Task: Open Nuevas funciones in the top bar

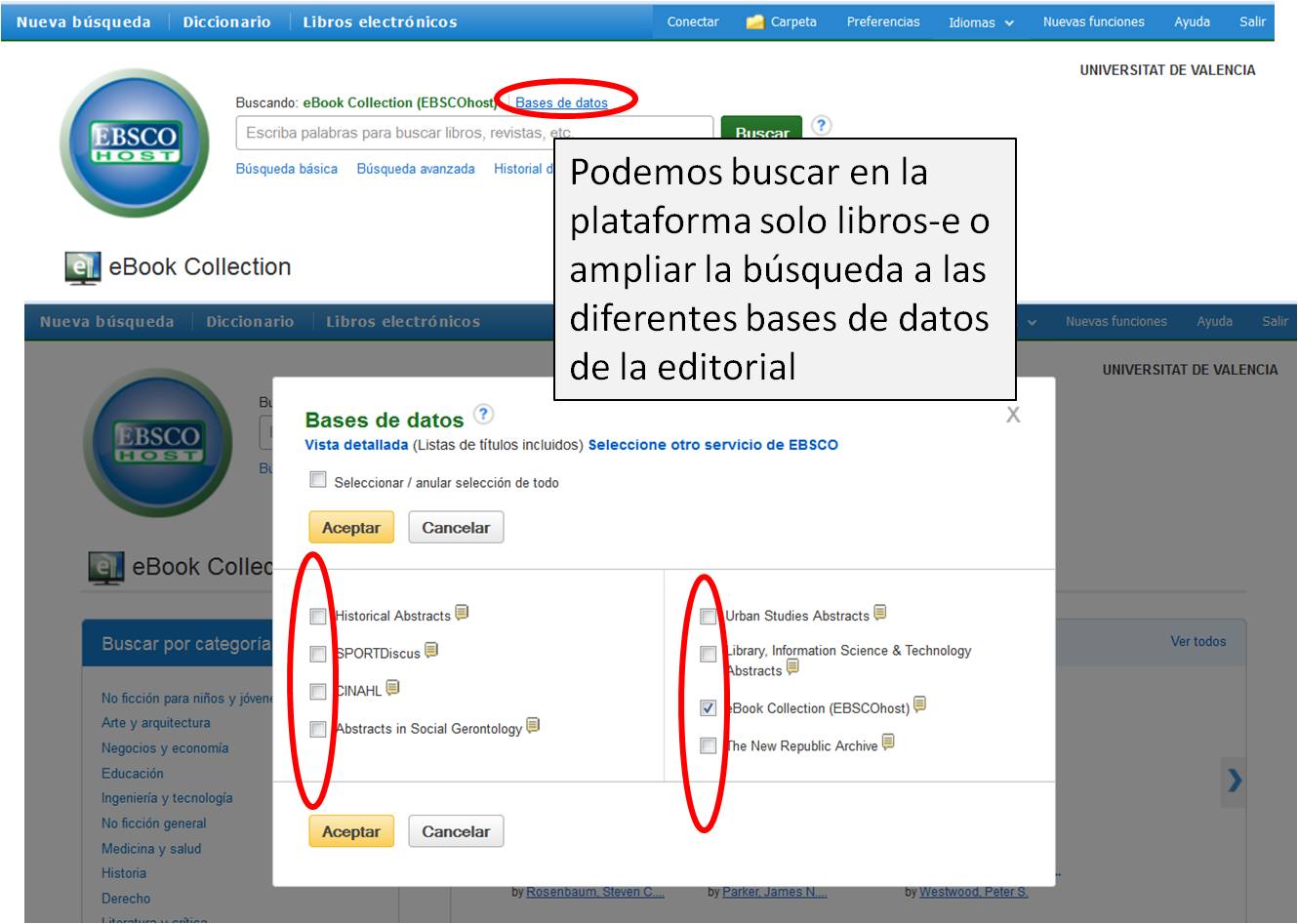Action: [x=1093, y=21]
